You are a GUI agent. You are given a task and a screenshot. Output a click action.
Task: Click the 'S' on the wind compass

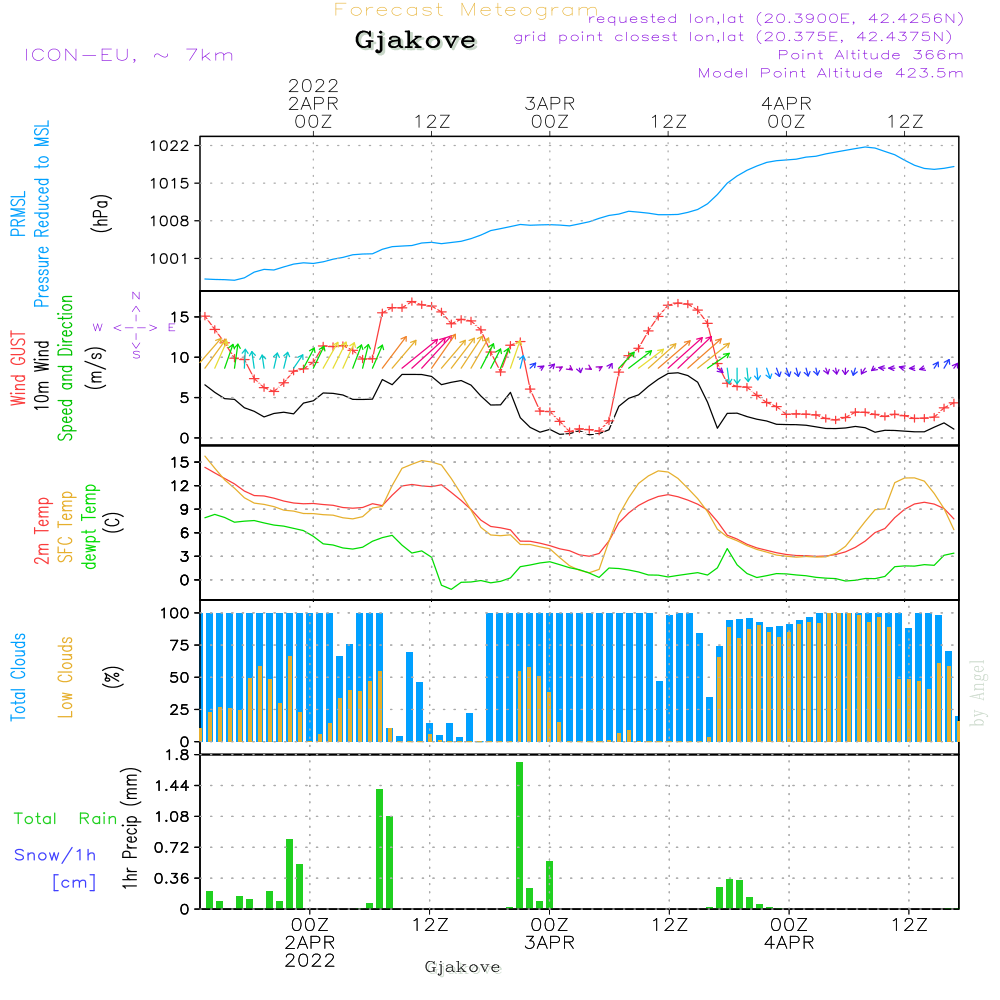[x=136, y=354]
